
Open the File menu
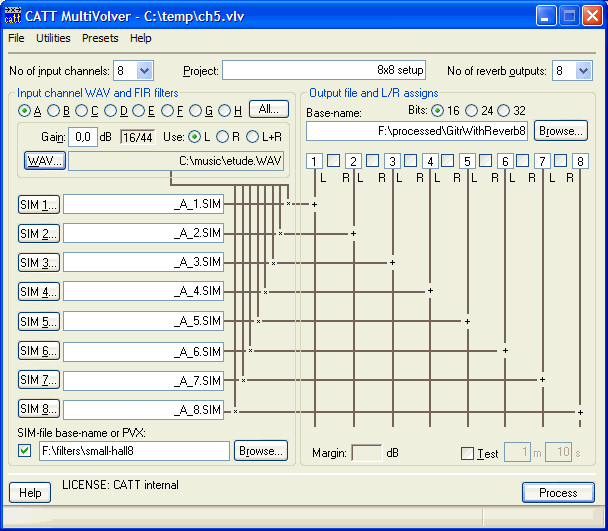point(16,38)
